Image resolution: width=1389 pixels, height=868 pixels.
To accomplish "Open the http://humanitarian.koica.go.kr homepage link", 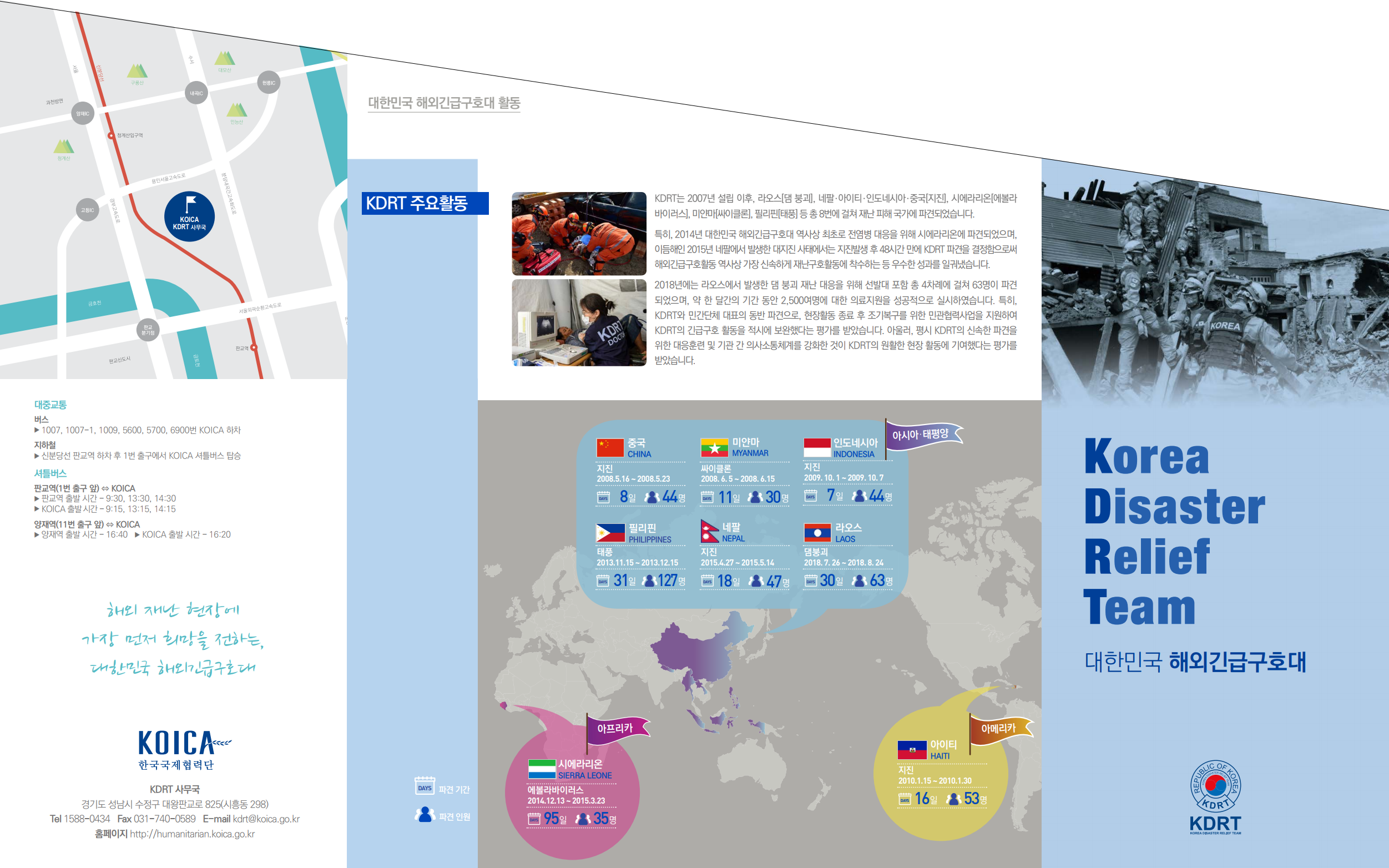I will (x=191, y=834).
